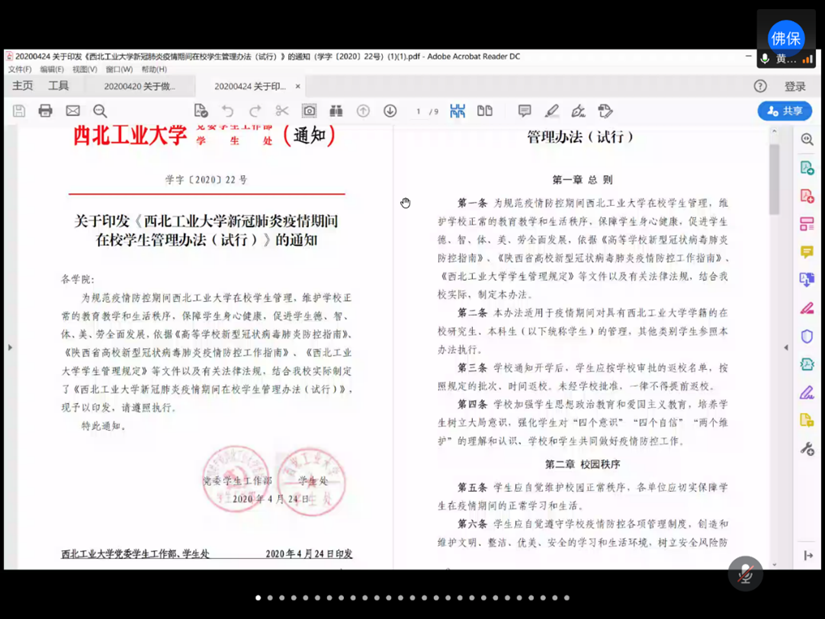825x619 pixels.
Task: Click the 登录 sign-in link
Action: [x=795, y=87]
